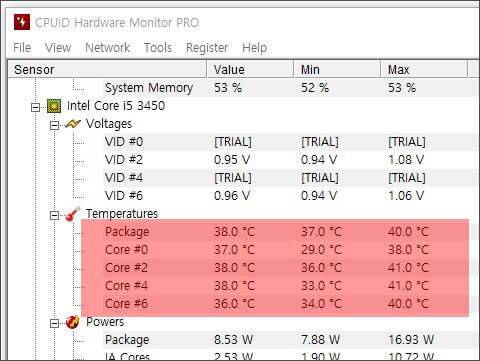This screenshot has height=361, width=480.
Task: Select the Package power row label
Action: pyautogui.click(x=127, y=340)
